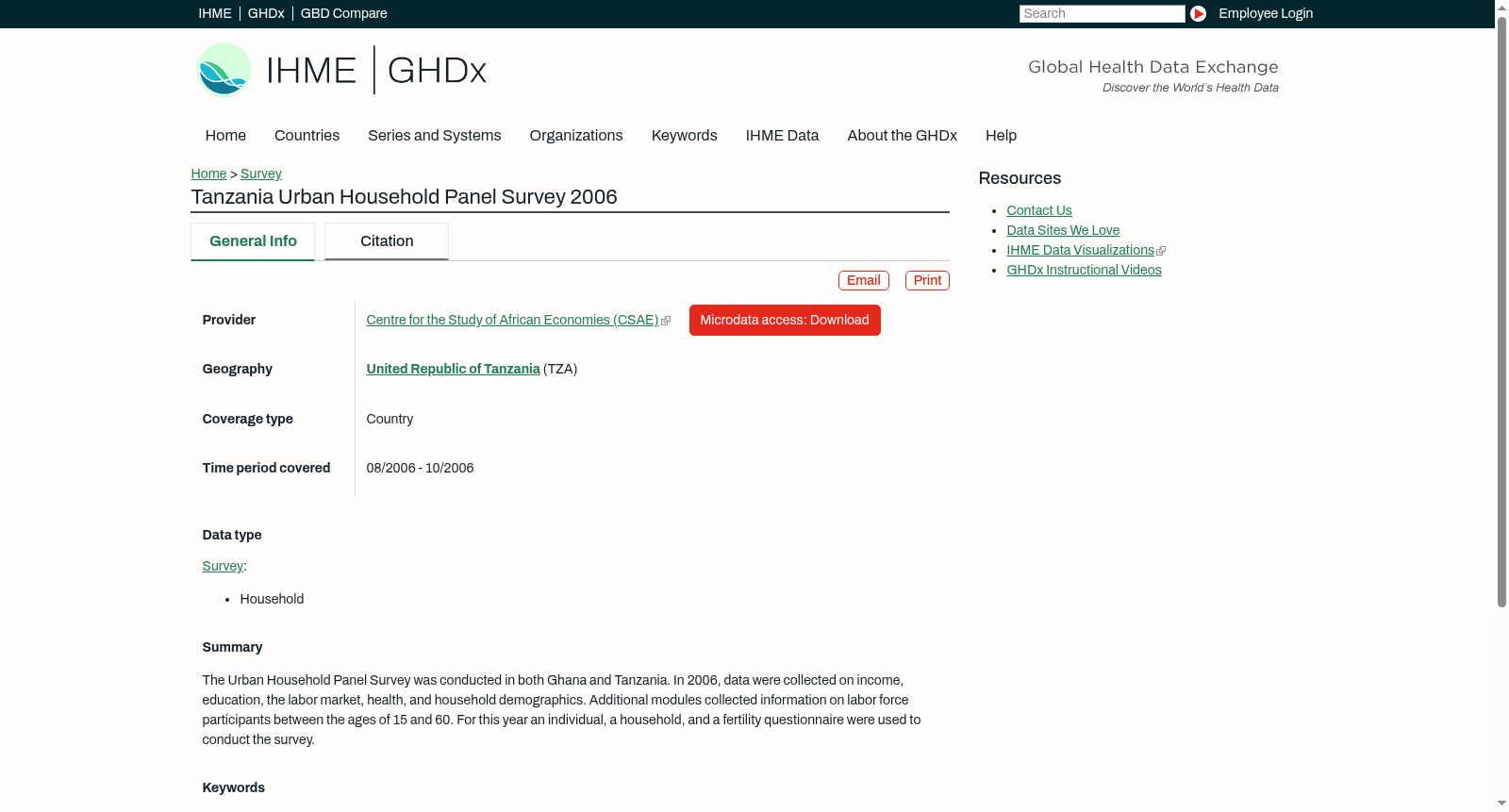Click the Coverage type value Country
The width and height of the screenshot is (1509, 812).
point(390,420)
